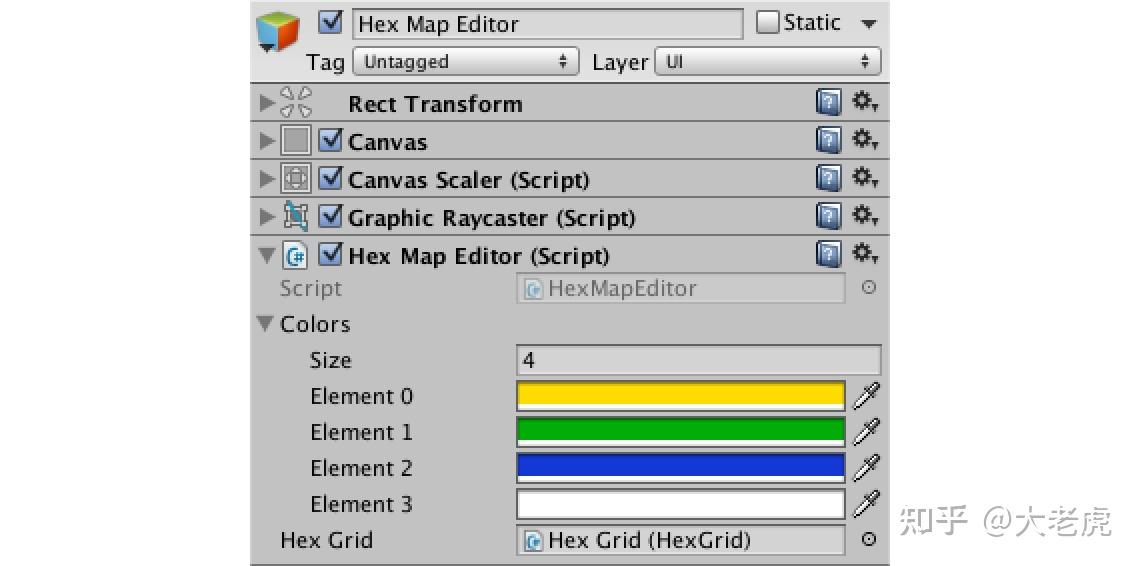The height and width of the screenshot is (566, 1140).
Task: Open Element 0 yellow color swatch
Action: (x=681, y=396)
